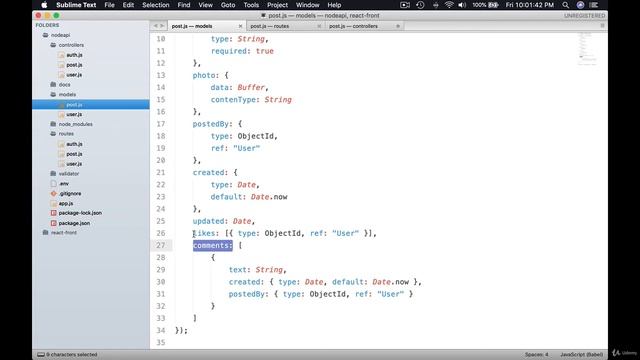The width and height of the screenshot is (640, 360).
Task: Open the tab list dropdown at the tab bar's right end
Action: [x=602, y=26]
